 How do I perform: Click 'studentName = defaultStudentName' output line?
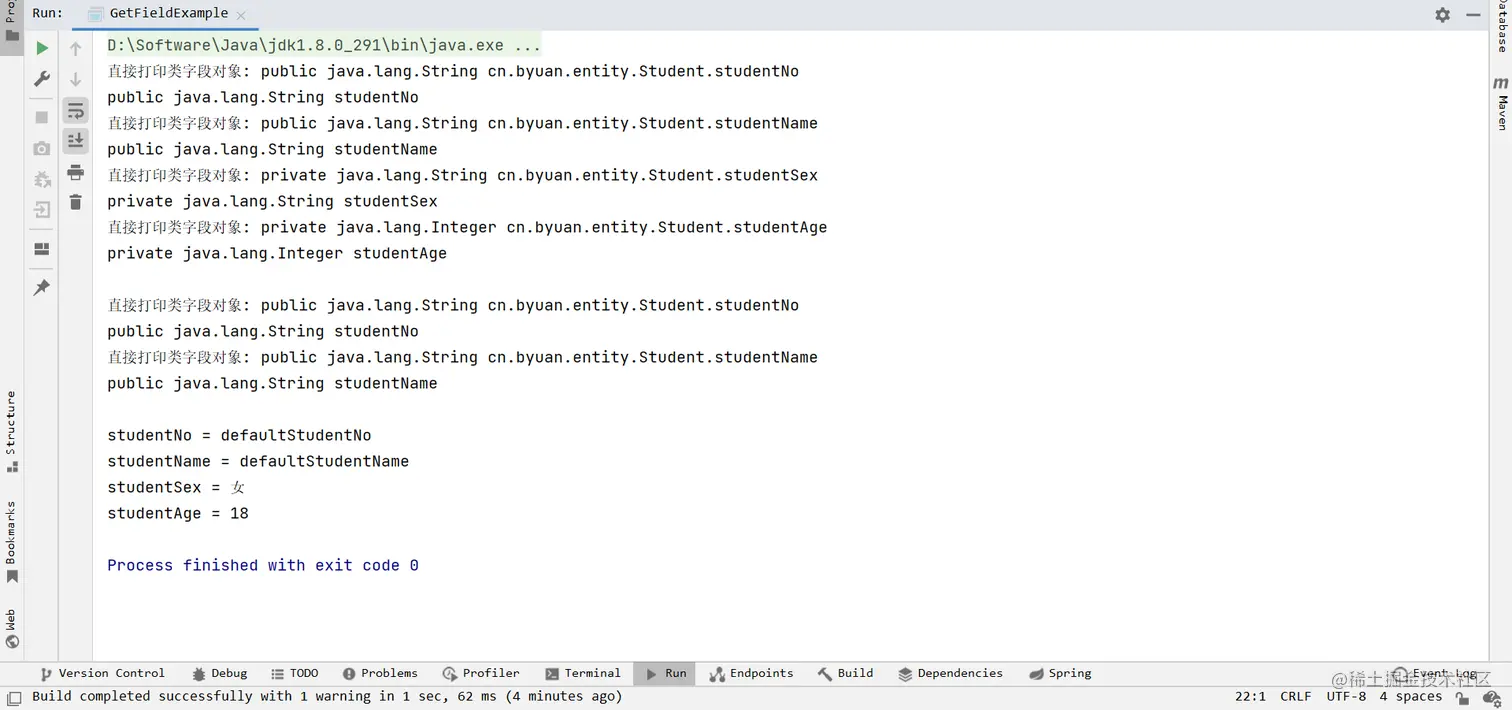[x=258, y=462]
